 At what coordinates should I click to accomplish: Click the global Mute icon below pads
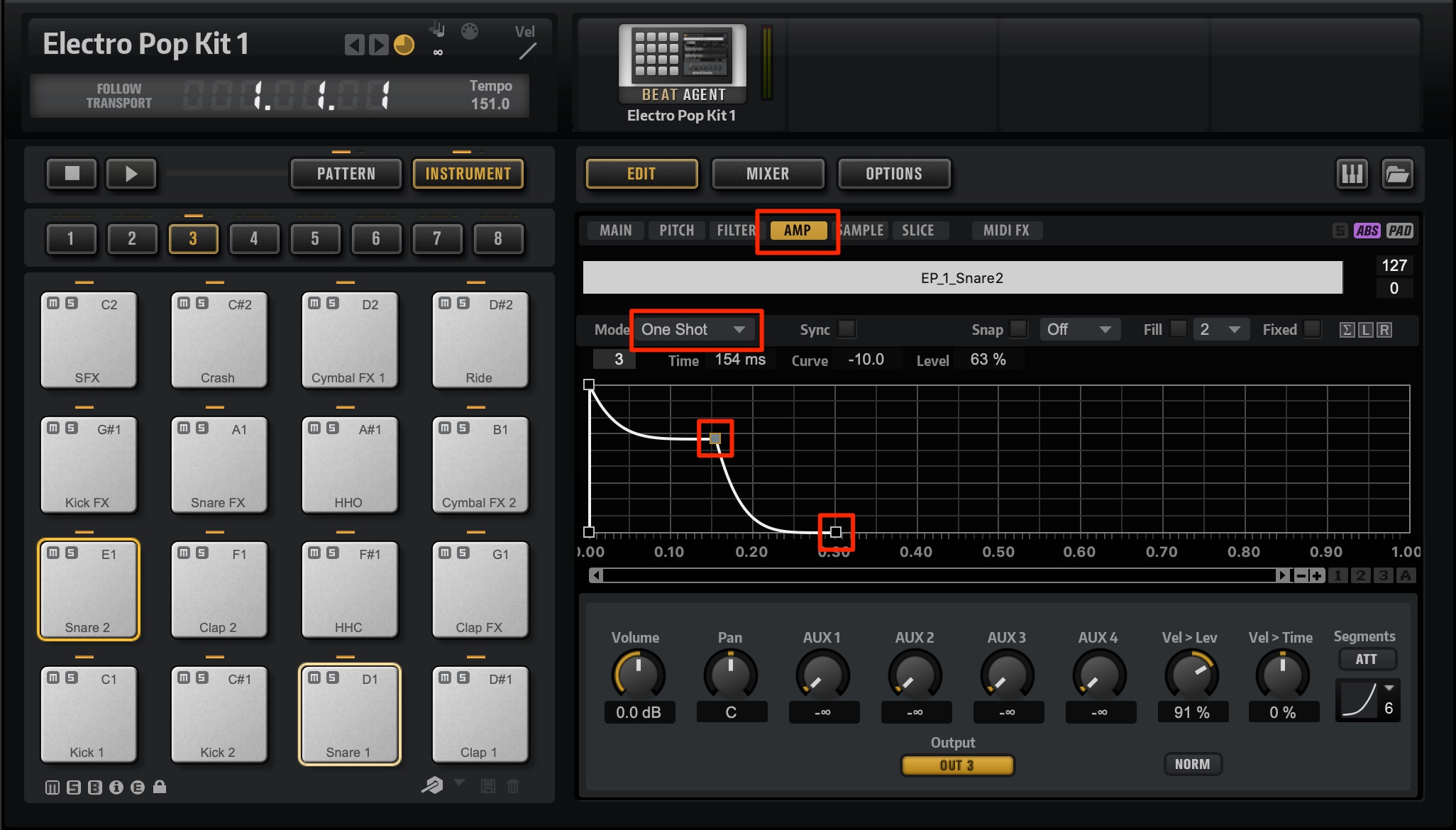(53, 787)
